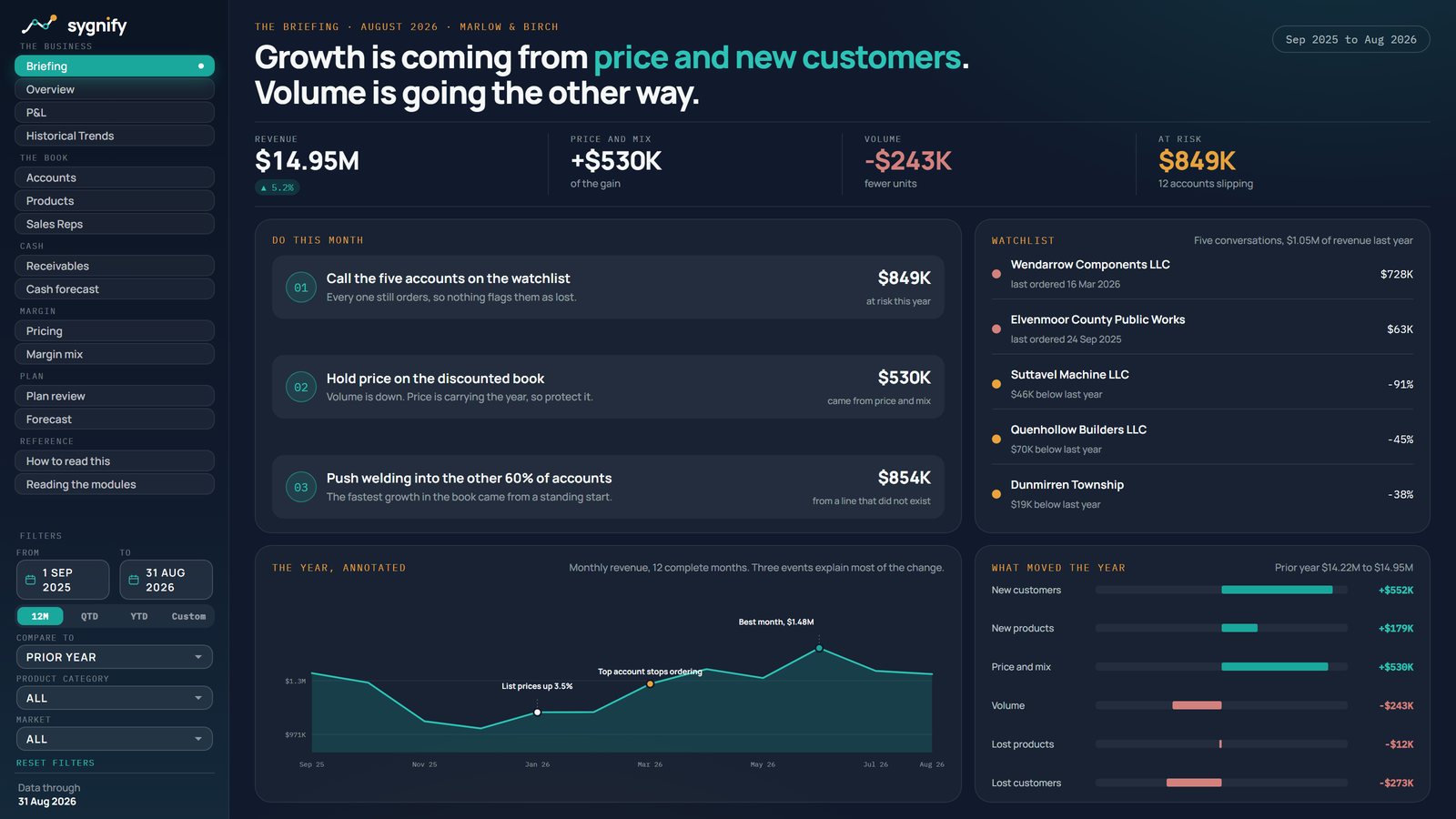The height and width of the screenshot is (819, 1456).
Task: Click the 01 step circle icon
Action: point(301,288)
